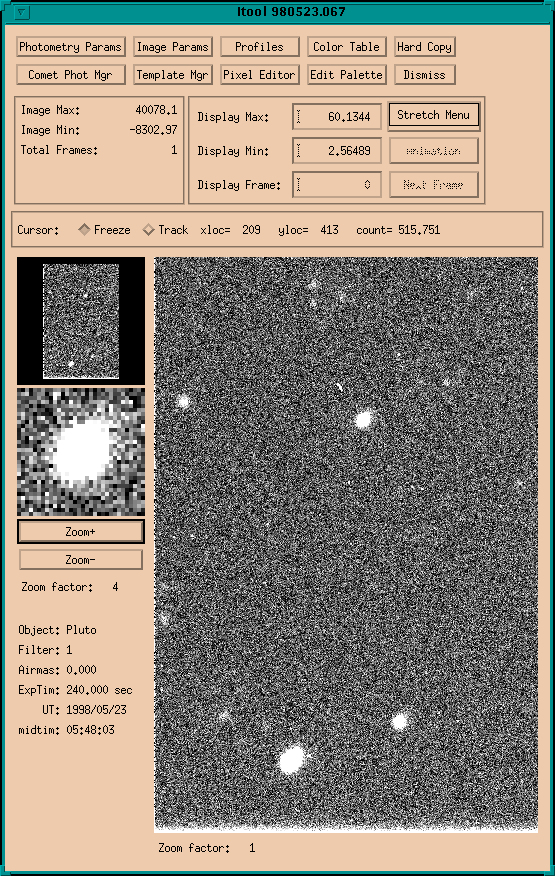Decrease zoom with the Zoom- button
This screenshot has width=555, height=876.
pyautogui.click(x=80, y=560)
